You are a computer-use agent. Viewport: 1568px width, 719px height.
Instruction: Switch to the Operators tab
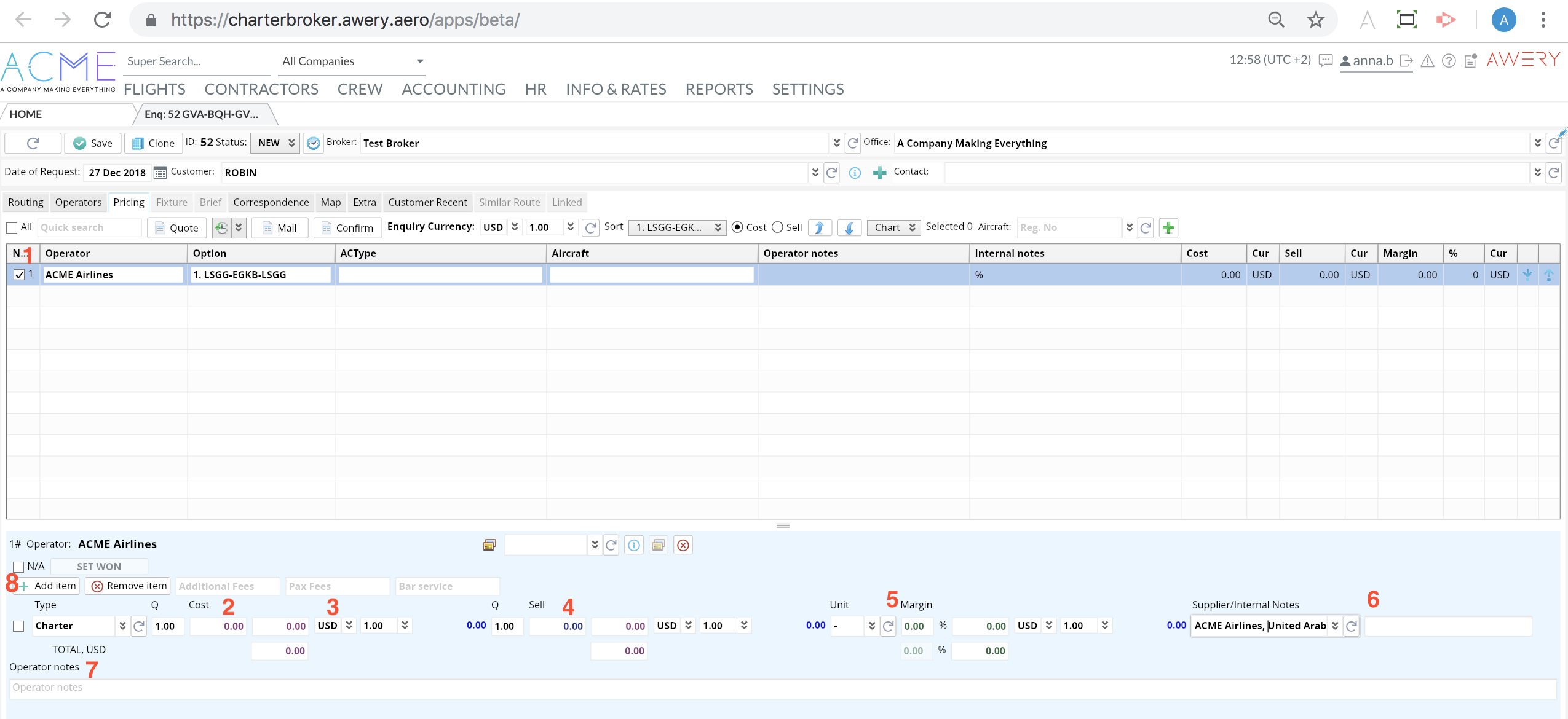coord(78,202)
